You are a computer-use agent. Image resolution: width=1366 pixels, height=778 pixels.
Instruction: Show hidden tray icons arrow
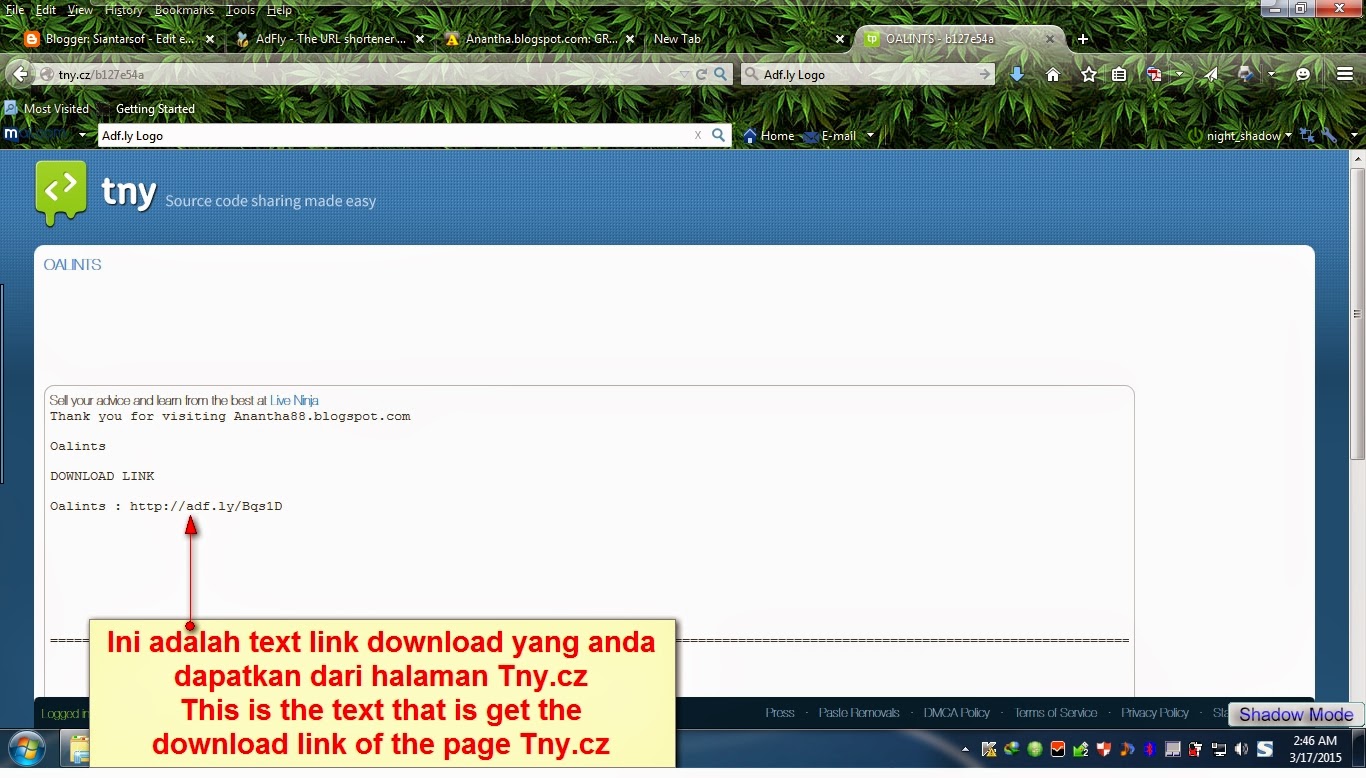click(x=965, y=749)
